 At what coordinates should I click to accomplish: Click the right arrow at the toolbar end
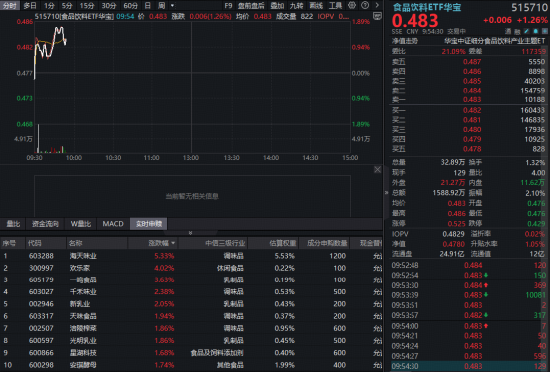377,5
